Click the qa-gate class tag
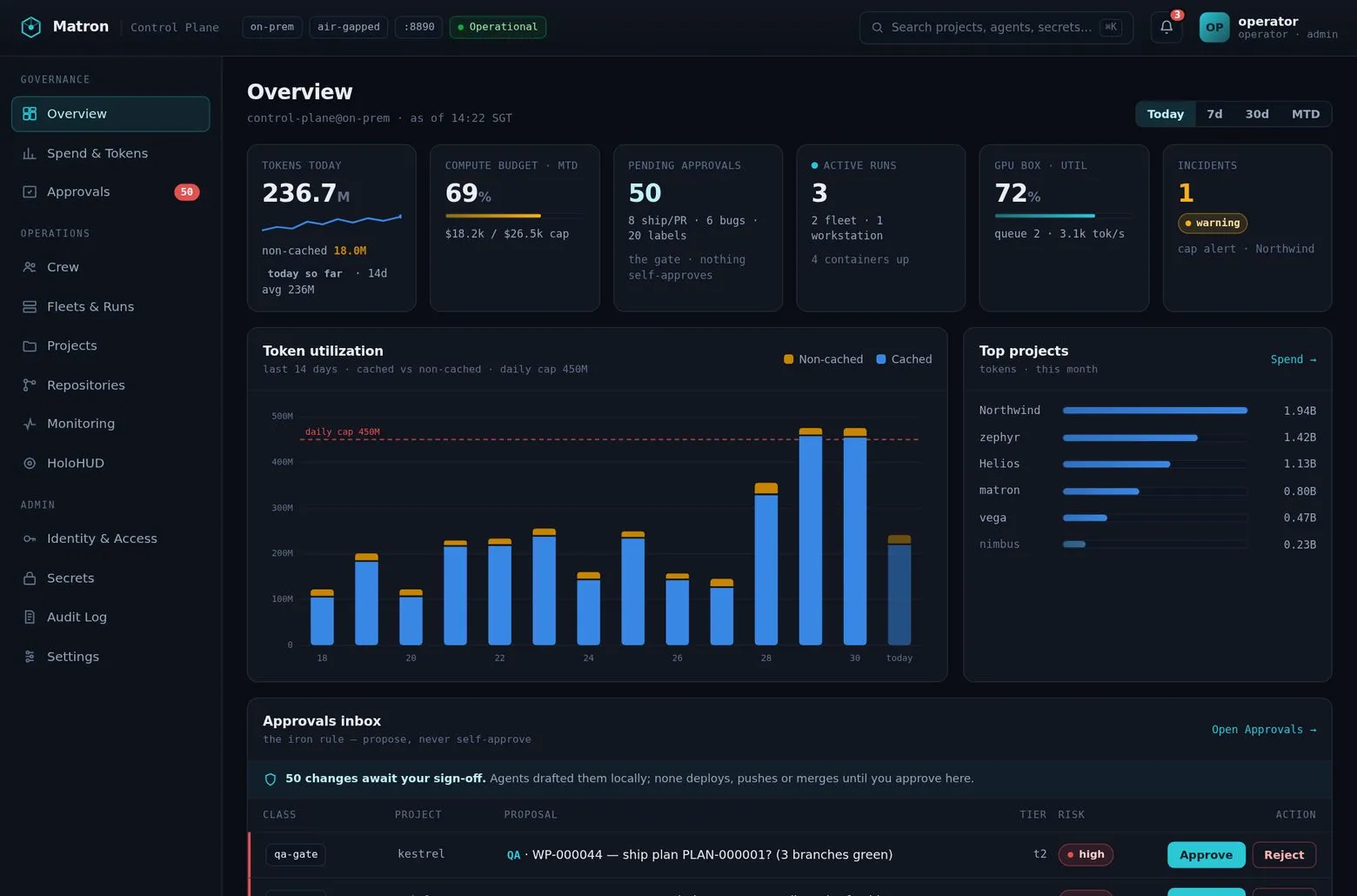This screenshot has height=896, width=1357. pyautogui.click(x=296, y=855)
